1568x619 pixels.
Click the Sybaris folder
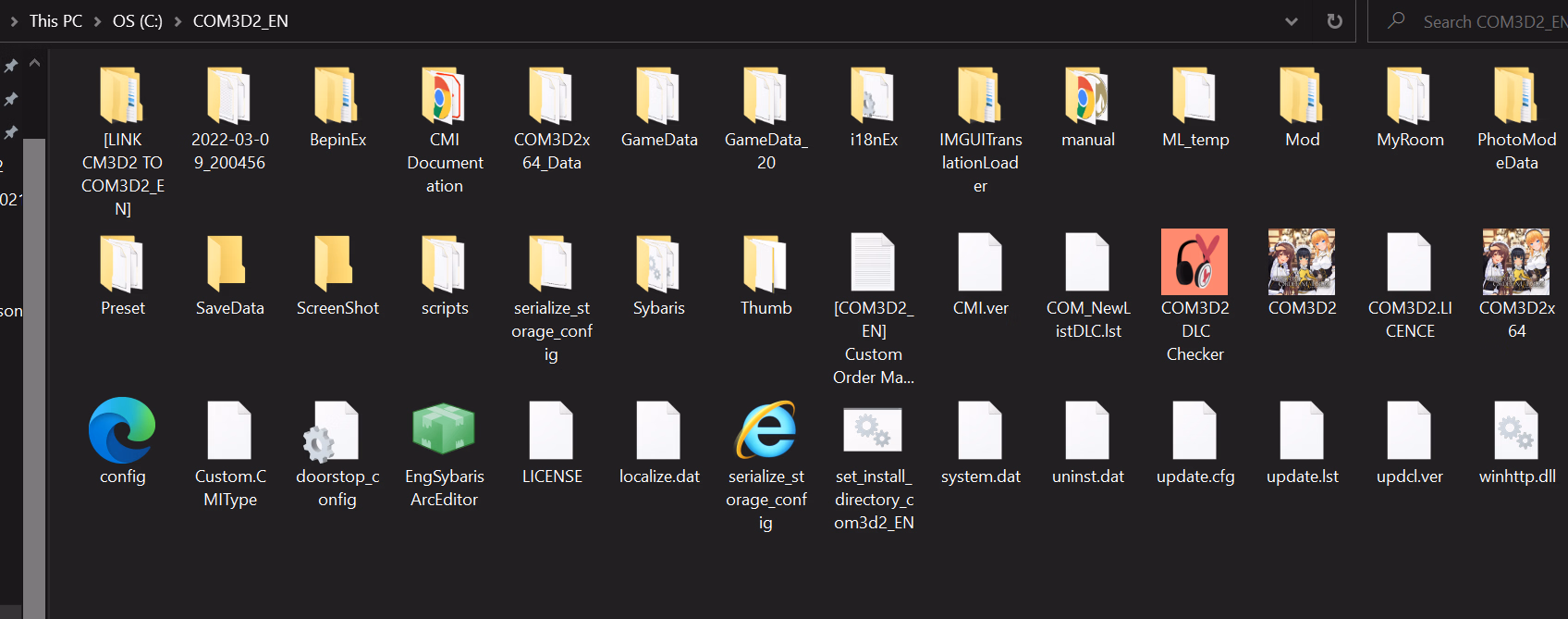(x=658, y=265)
